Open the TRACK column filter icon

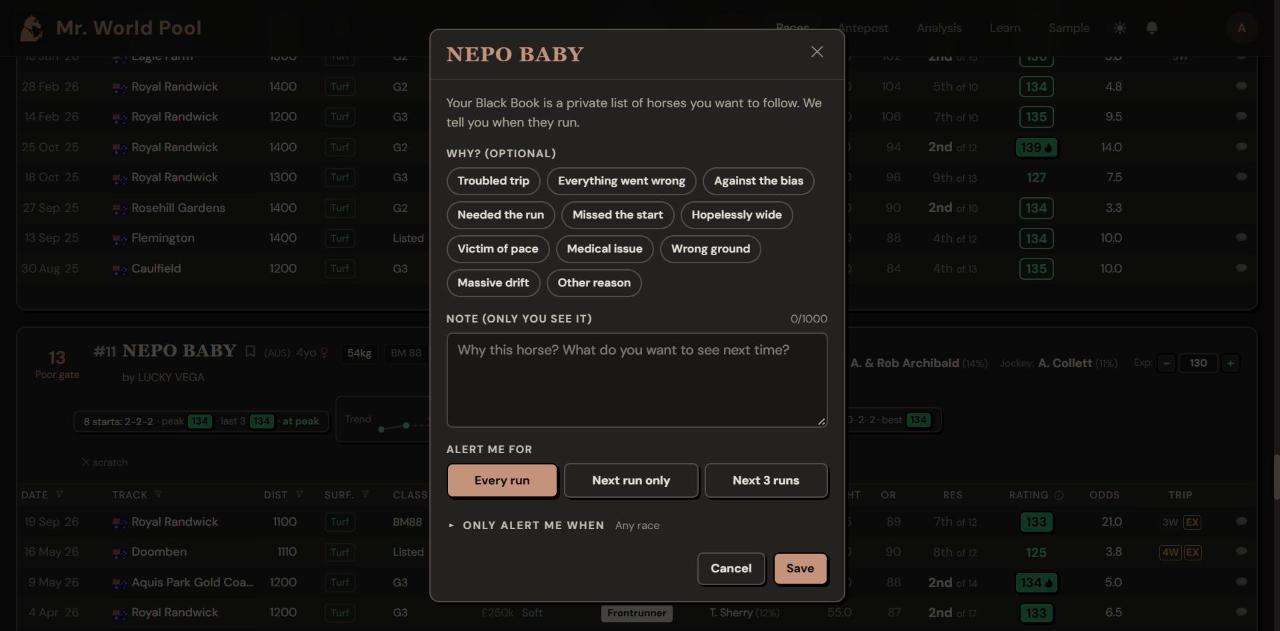click(158, 495)
